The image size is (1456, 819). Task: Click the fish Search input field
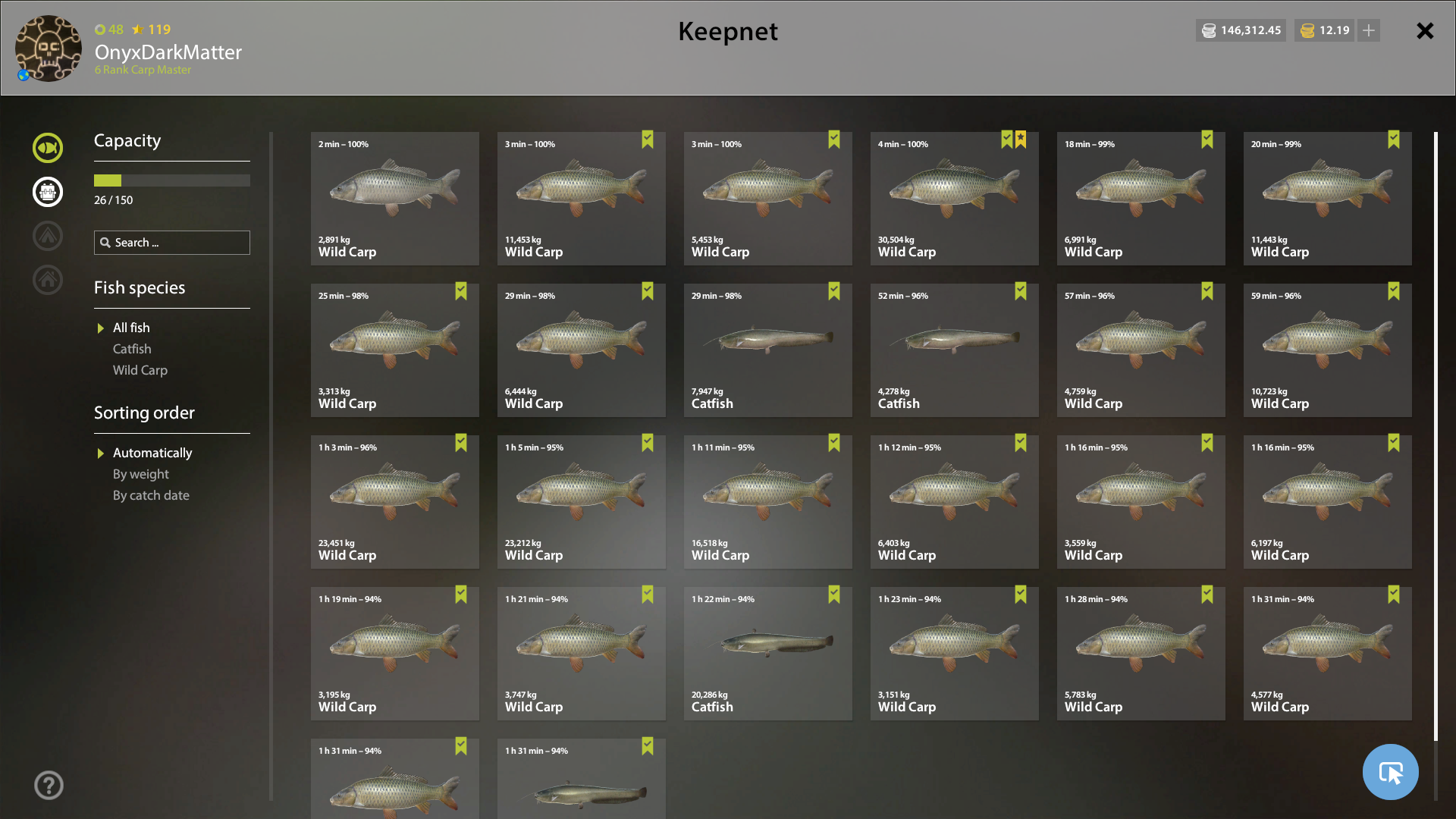pyautogui.click(x=172, y=243)
